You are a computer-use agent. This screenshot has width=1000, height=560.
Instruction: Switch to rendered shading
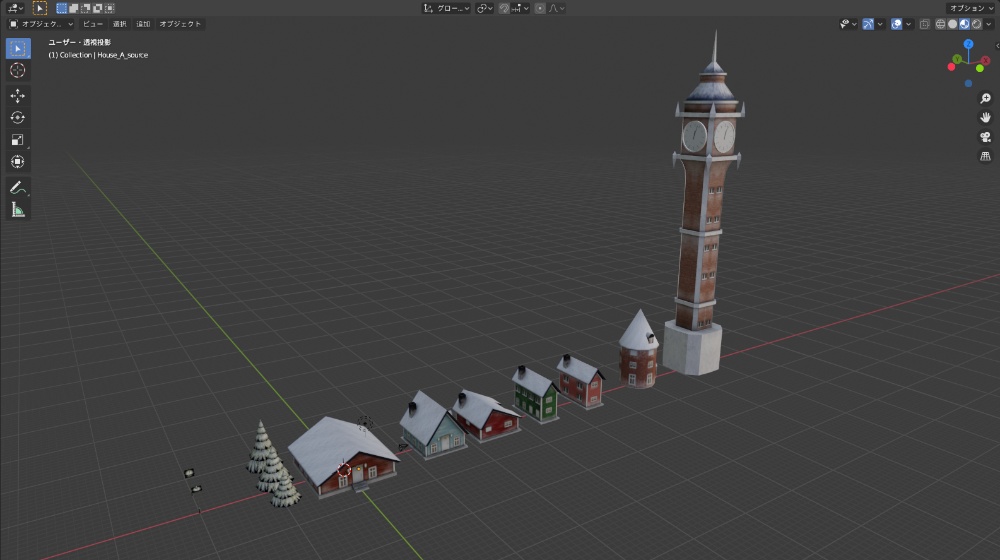click(x=976, y=24)
